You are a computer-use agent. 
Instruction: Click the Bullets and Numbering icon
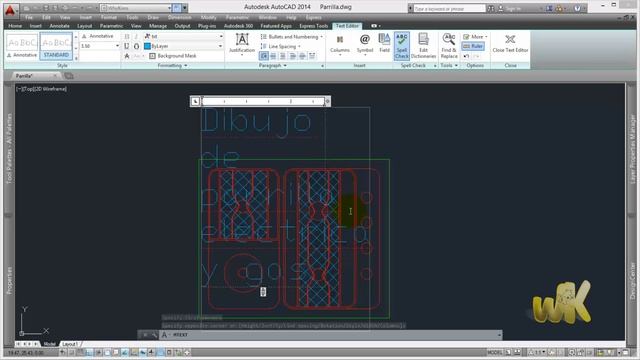(x=263, y=37)
